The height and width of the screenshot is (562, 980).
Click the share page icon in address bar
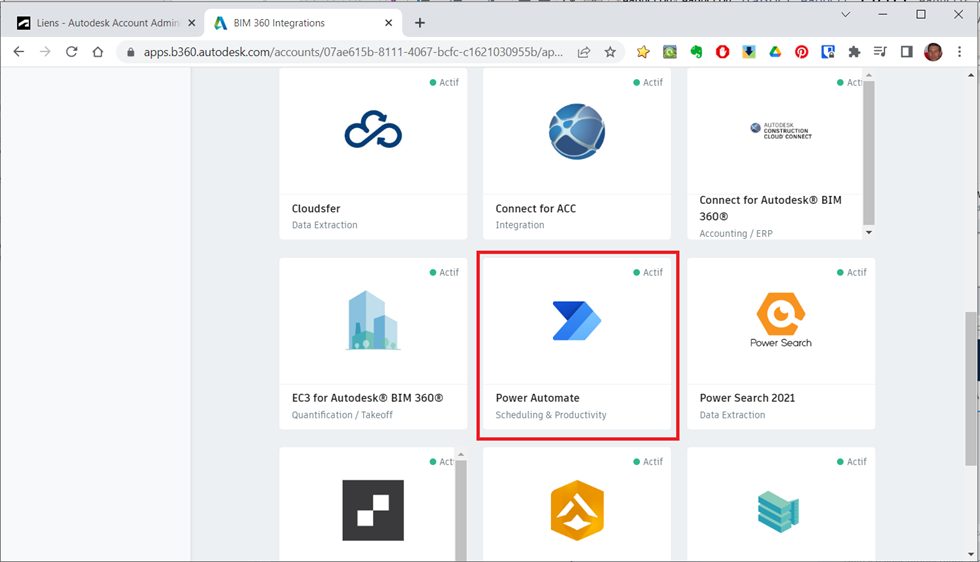coord(584,53)
